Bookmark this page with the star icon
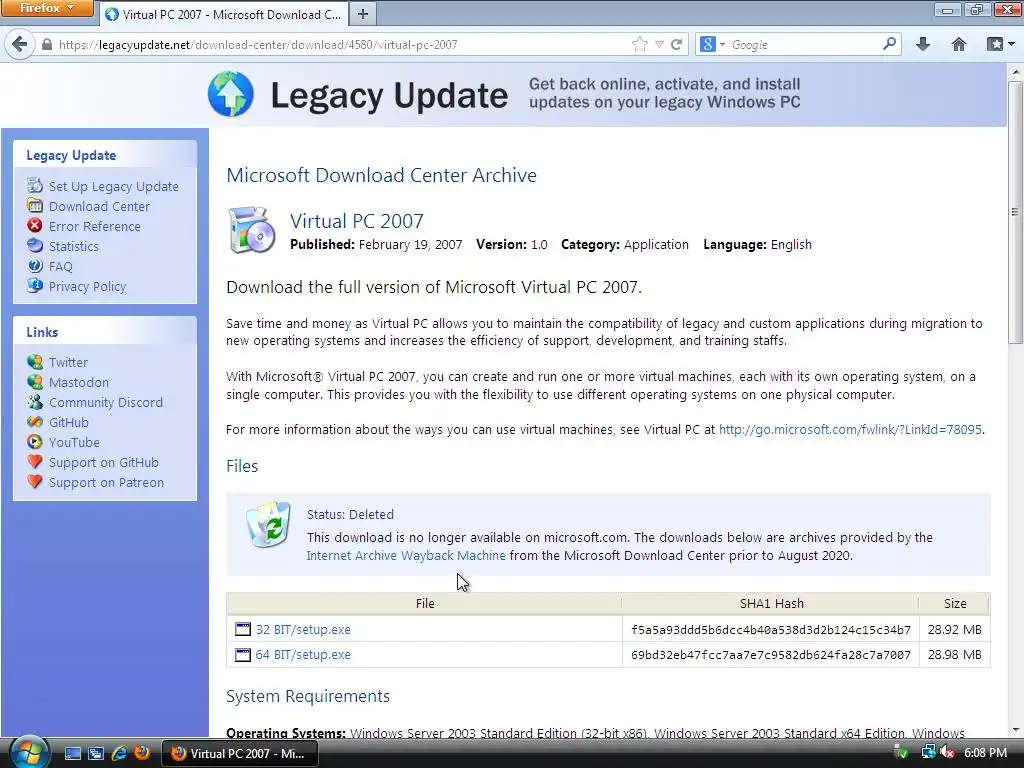The height and width of the screenshot is (768, 1024). 639,44
